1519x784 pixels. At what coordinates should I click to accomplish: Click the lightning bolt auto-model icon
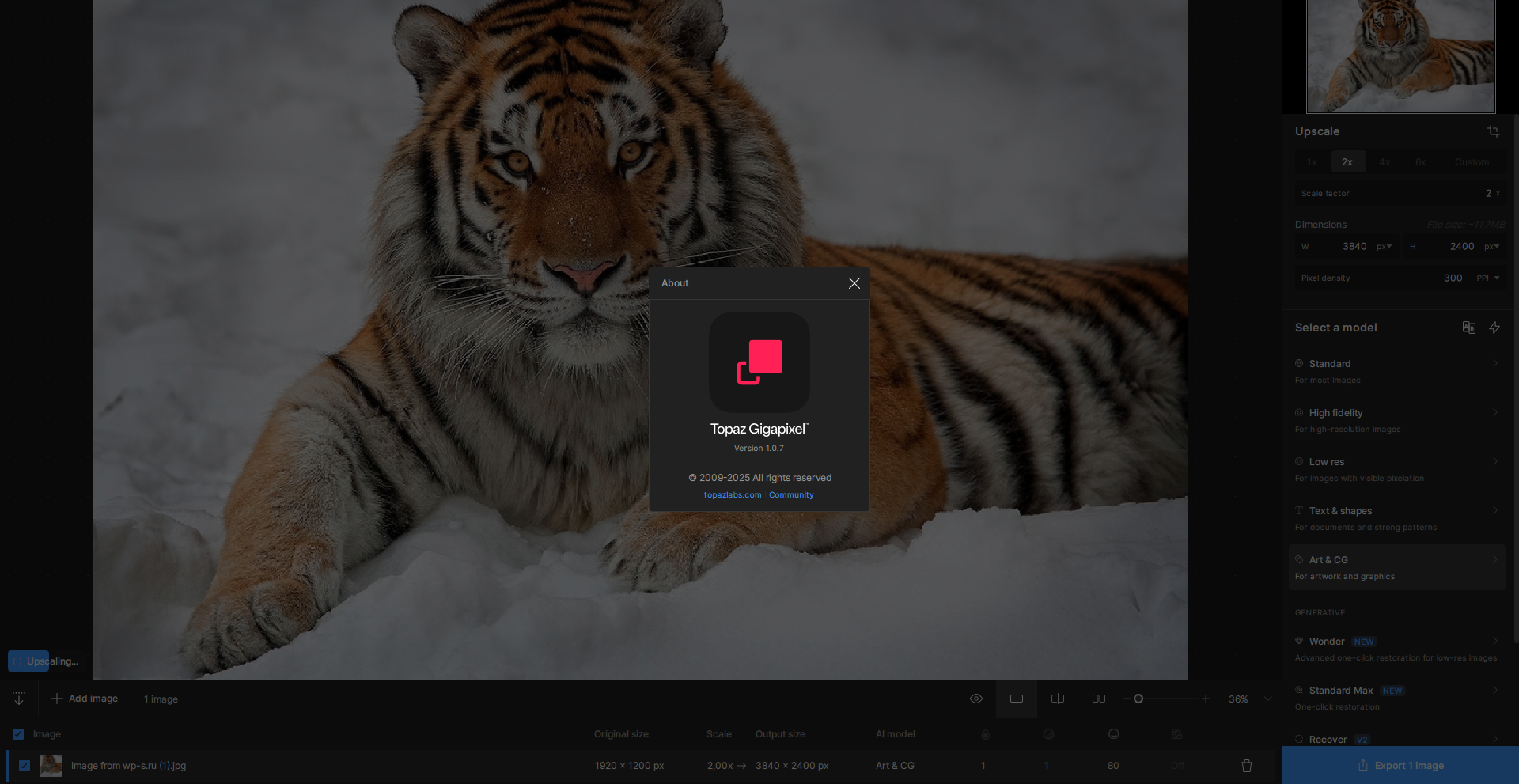point(1494,328)
